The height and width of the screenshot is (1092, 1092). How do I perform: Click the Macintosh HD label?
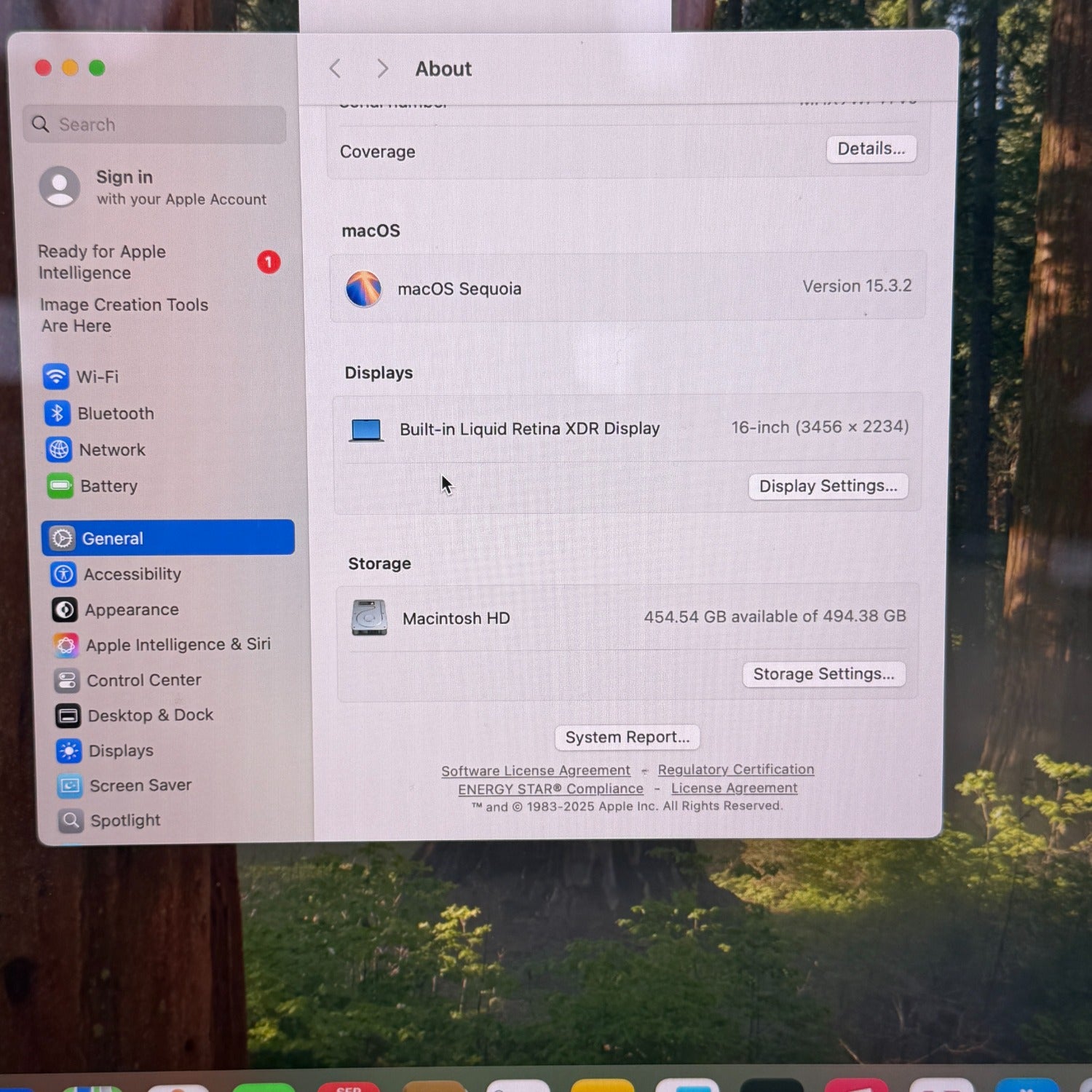coord(456,619)
